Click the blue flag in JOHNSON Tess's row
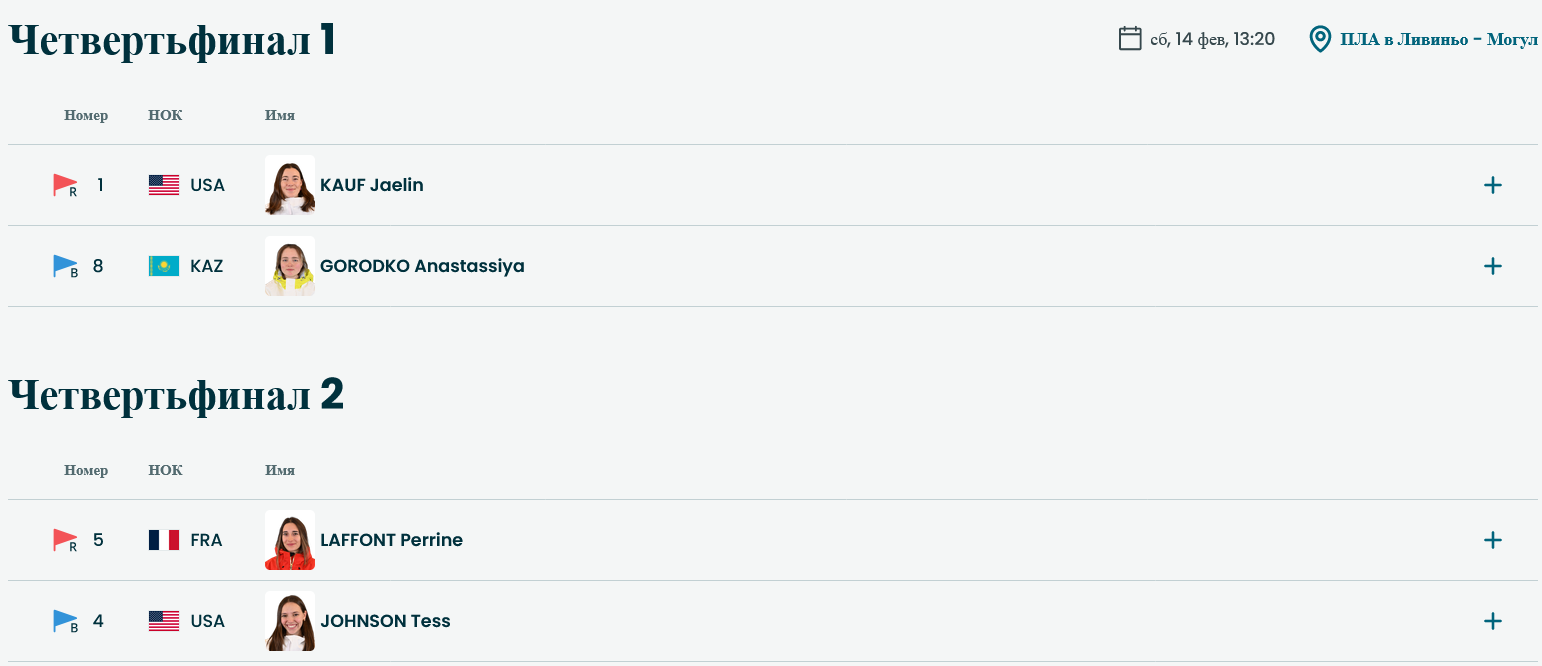This screenshot has height=666, width=1542. pyautogui.click(x=65, y=621)
